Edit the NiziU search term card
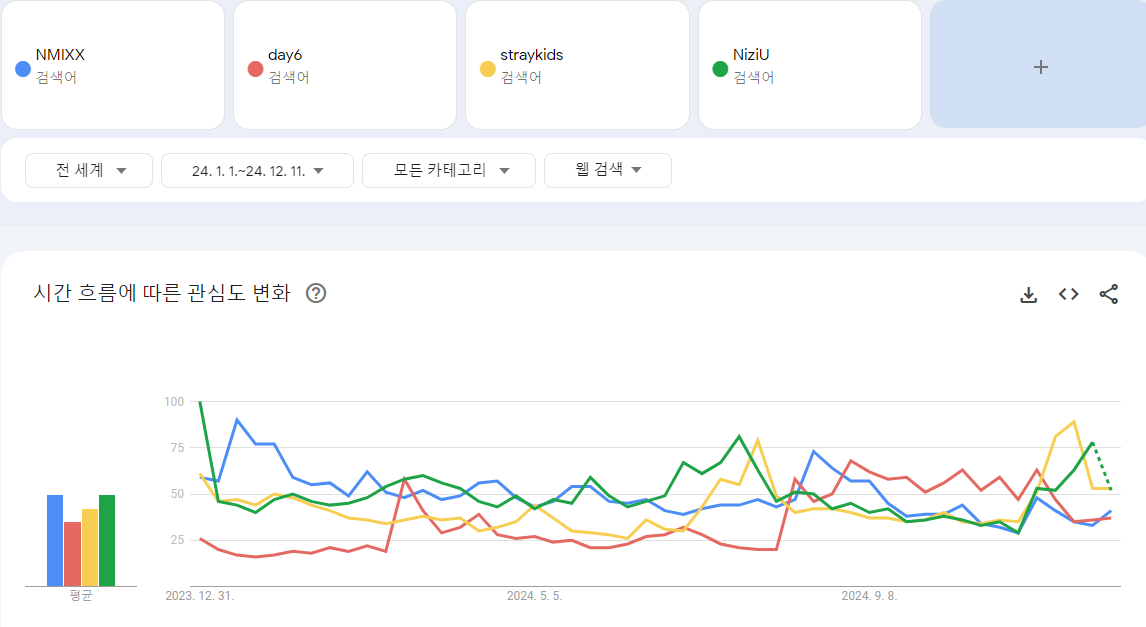This screenshot has height=627, width=1146. click(810, 64)
